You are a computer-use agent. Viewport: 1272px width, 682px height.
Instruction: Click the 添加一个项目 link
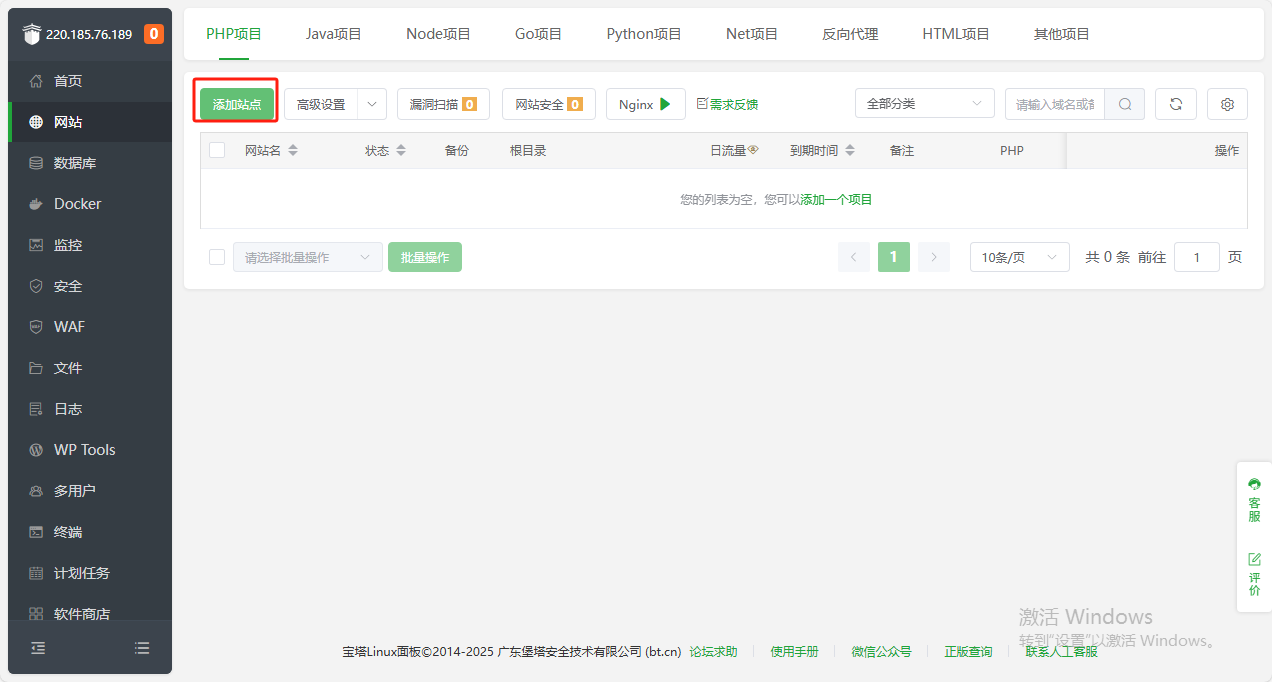[x=836, y=200]
